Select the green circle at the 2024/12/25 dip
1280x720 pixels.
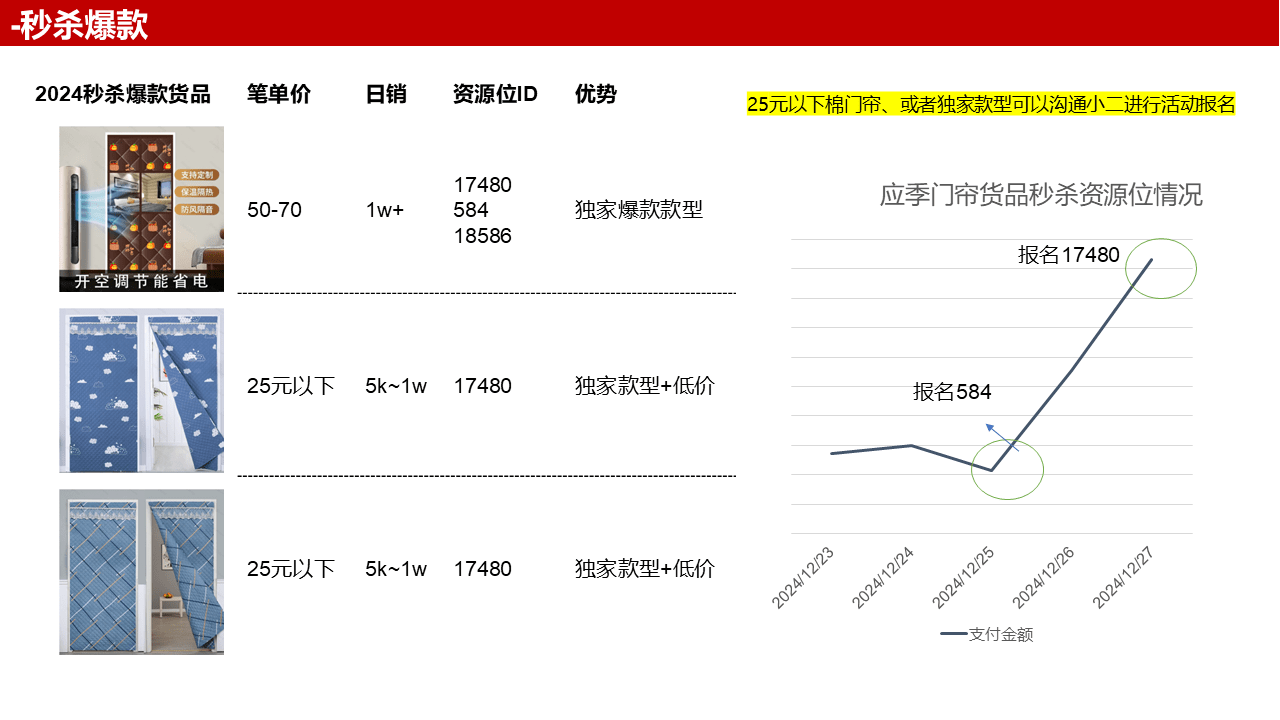(x=1007, y=469)
